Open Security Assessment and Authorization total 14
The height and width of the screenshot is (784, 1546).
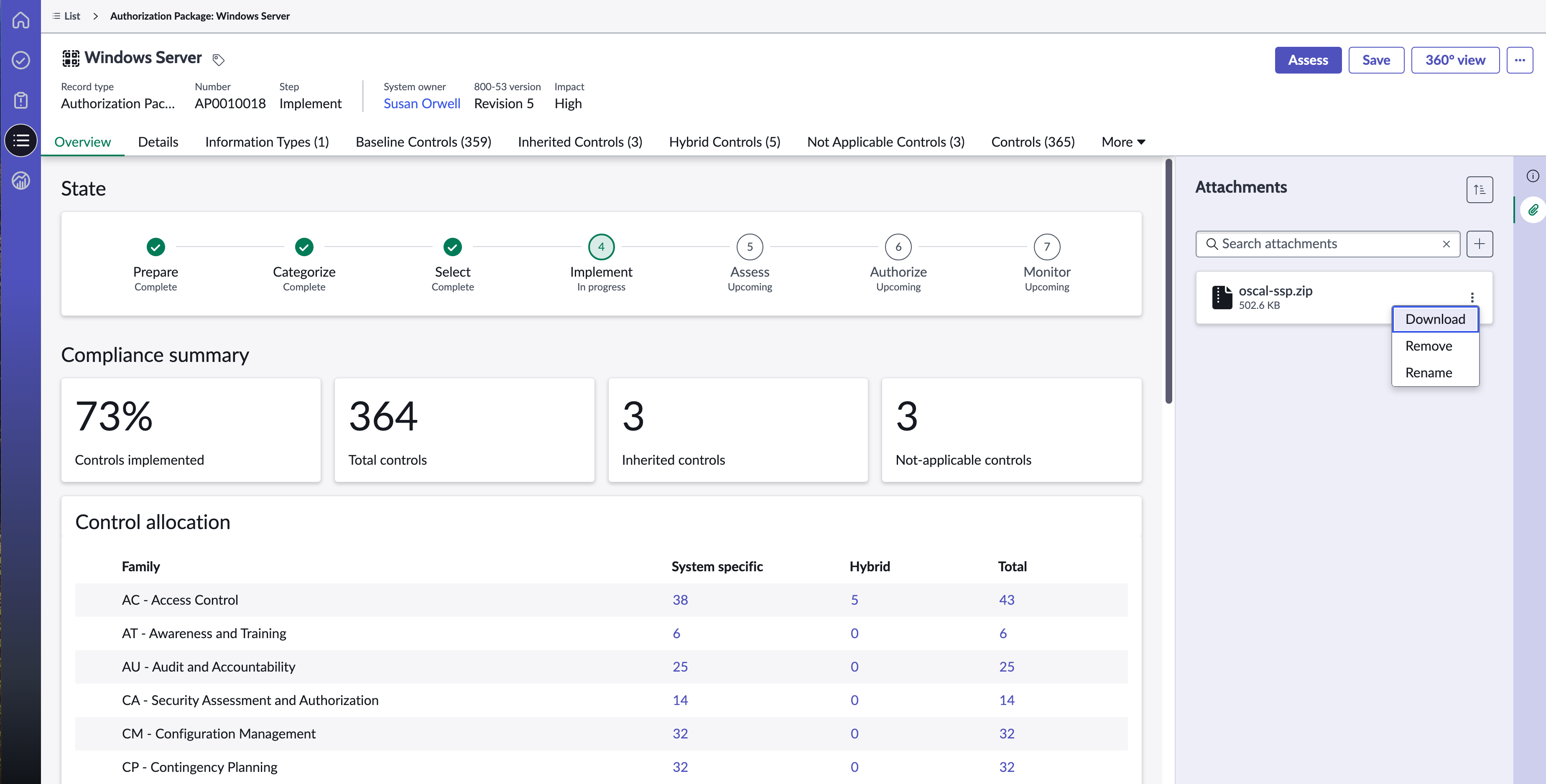(x=1006, y=700)
